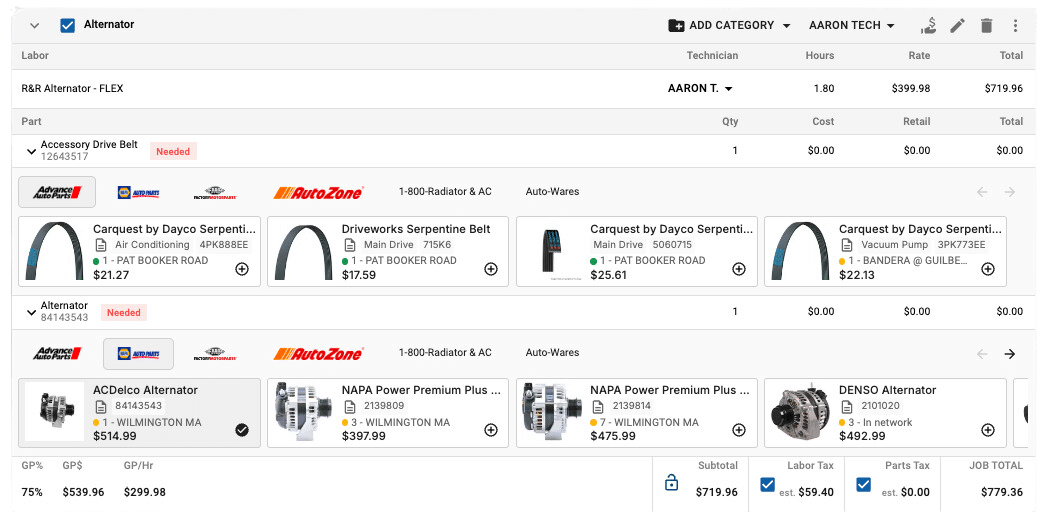Open document icon for Air Conditioning 4PK888EE belt

[100, 245]
